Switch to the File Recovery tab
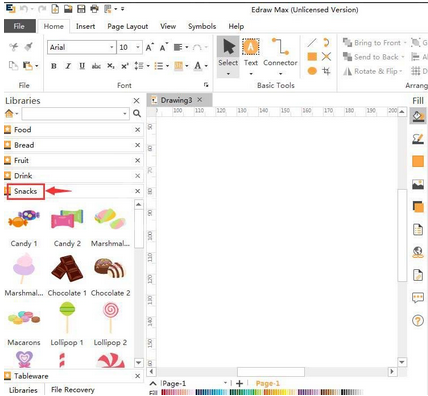This screenshot has width=428, height=396. pyautogui.click(x=73, y=390)
